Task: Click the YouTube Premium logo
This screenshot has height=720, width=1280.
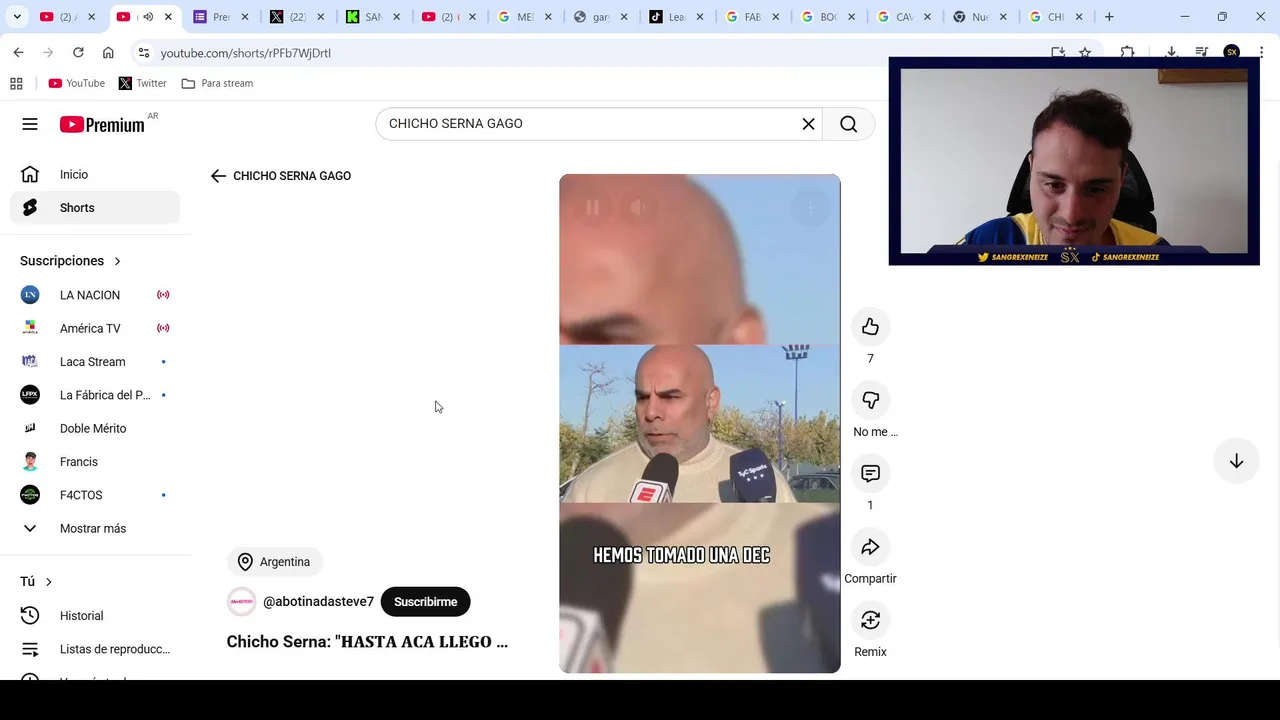Action: pos(102,124)
